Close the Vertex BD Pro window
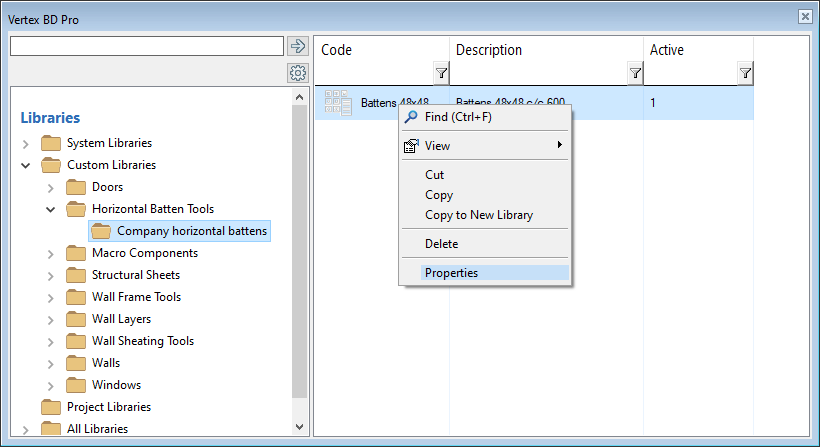 pos(805,17)
